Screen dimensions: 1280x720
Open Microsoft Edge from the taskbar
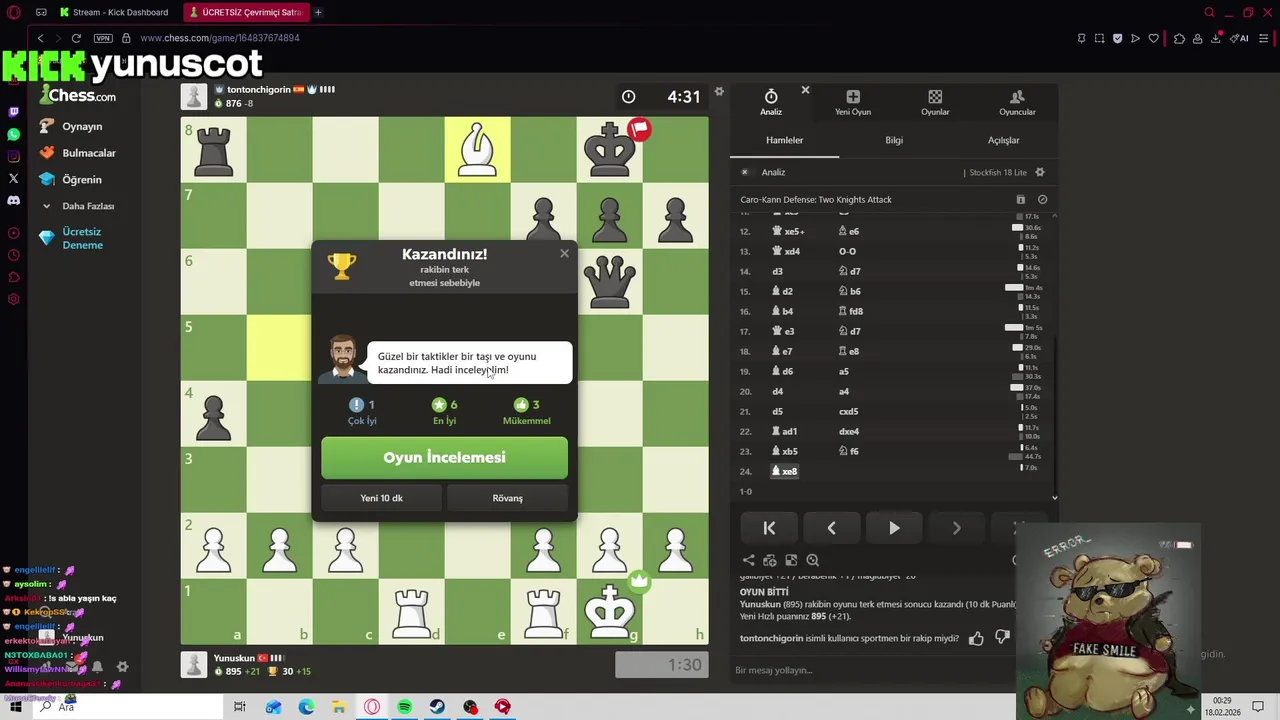(306, 707)
